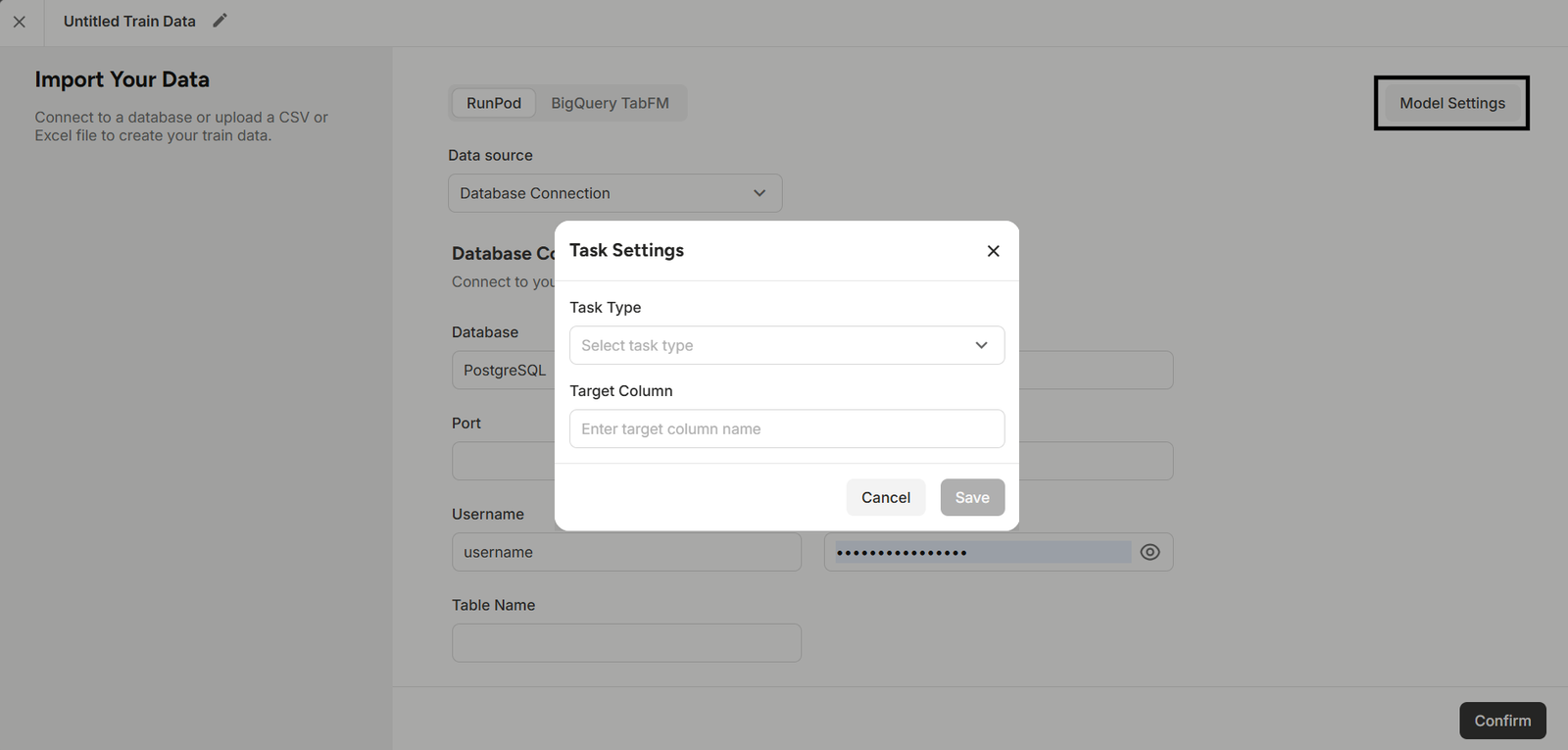Image resolution: width=1568 pixels, height=750 pixels.
Task: Select the Table Name input box
Action: [x=626, y=643]
